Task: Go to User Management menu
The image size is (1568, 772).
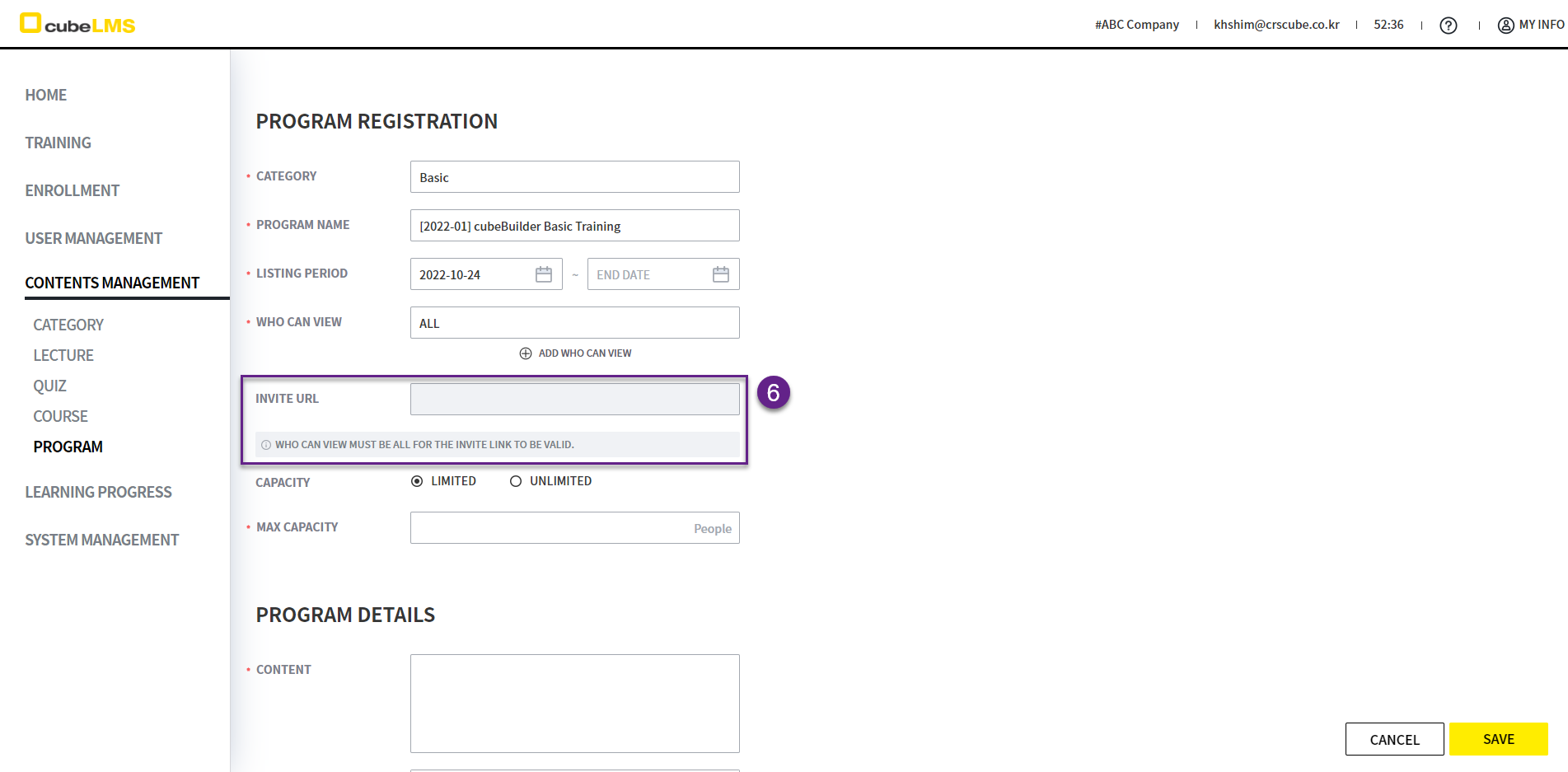Action: pyautogui.click(x=93, y=238)
